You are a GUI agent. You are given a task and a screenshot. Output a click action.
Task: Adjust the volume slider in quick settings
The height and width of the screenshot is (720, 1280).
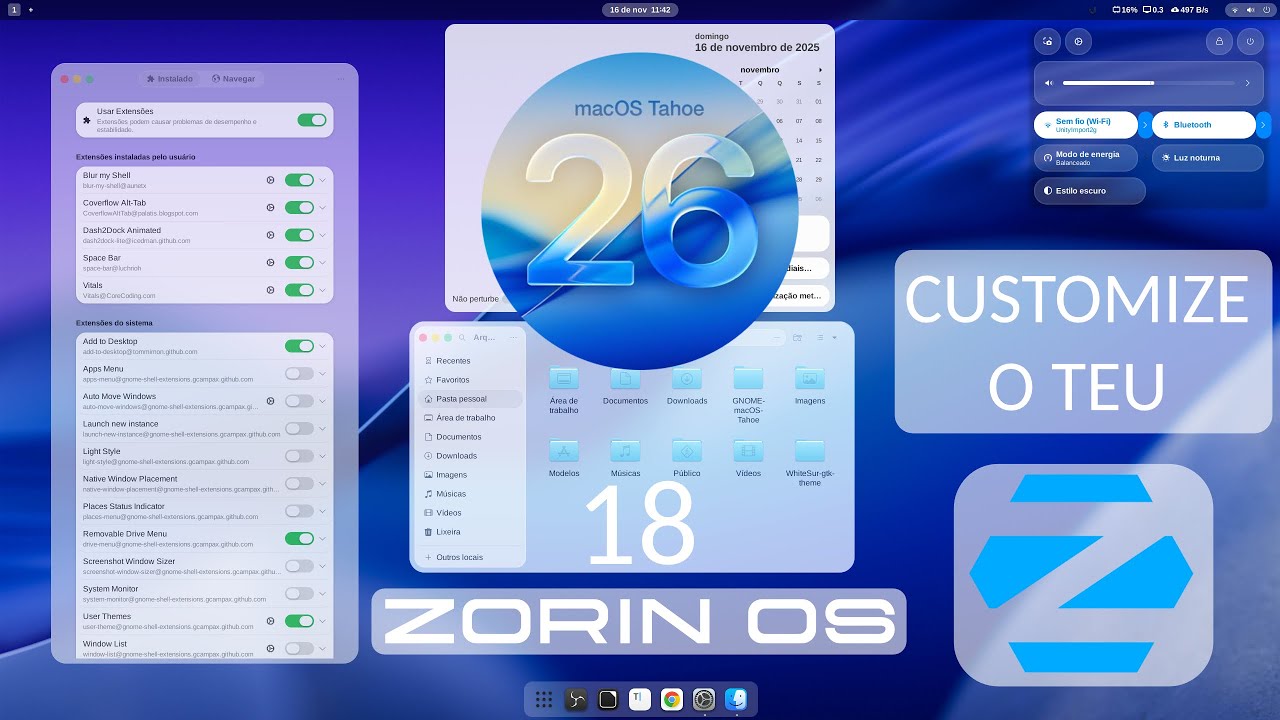[x=1148, y=83]
